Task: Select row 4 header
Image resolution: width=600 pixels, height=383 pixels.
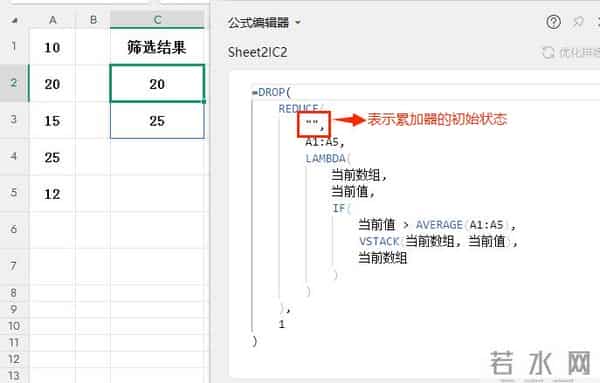Action: (x=14, y=156)
